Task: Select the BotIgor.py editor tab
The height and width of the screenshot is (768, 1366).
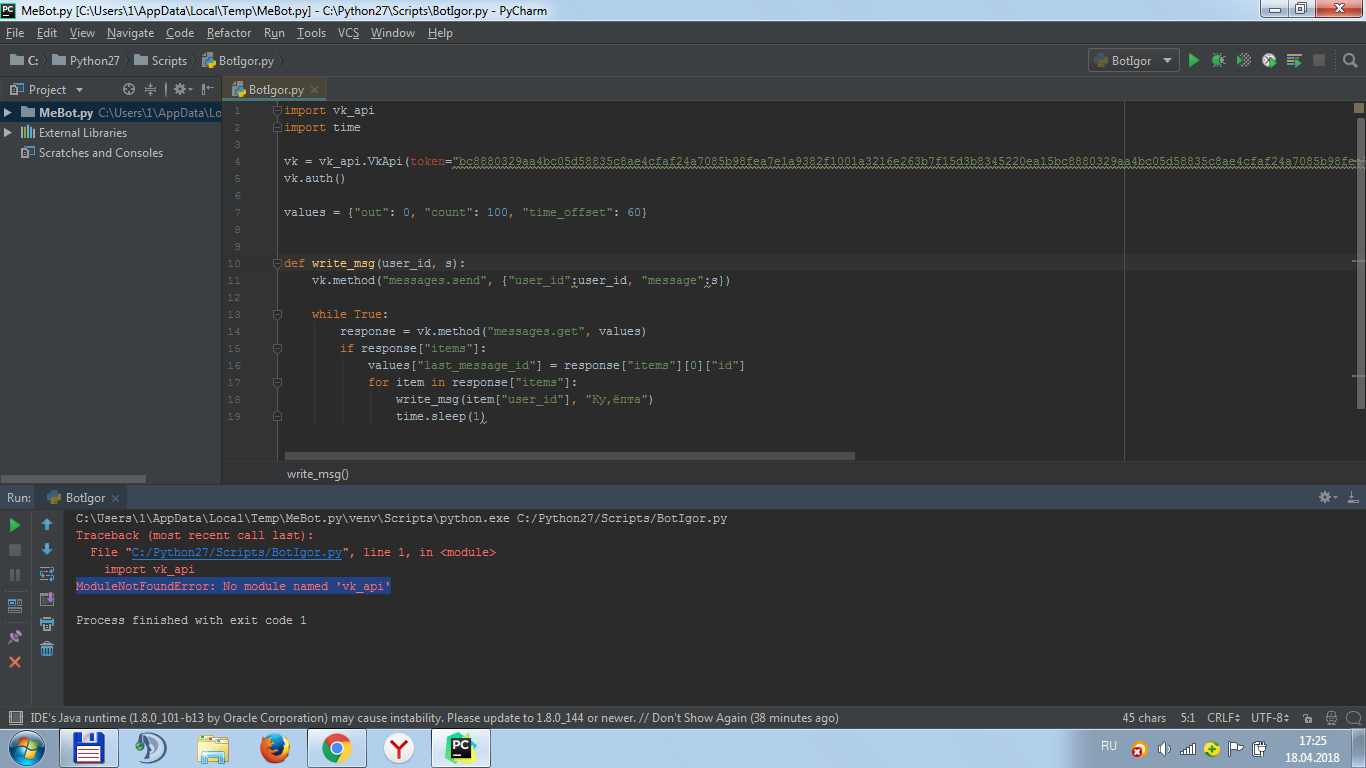Action: click(276, 89)
